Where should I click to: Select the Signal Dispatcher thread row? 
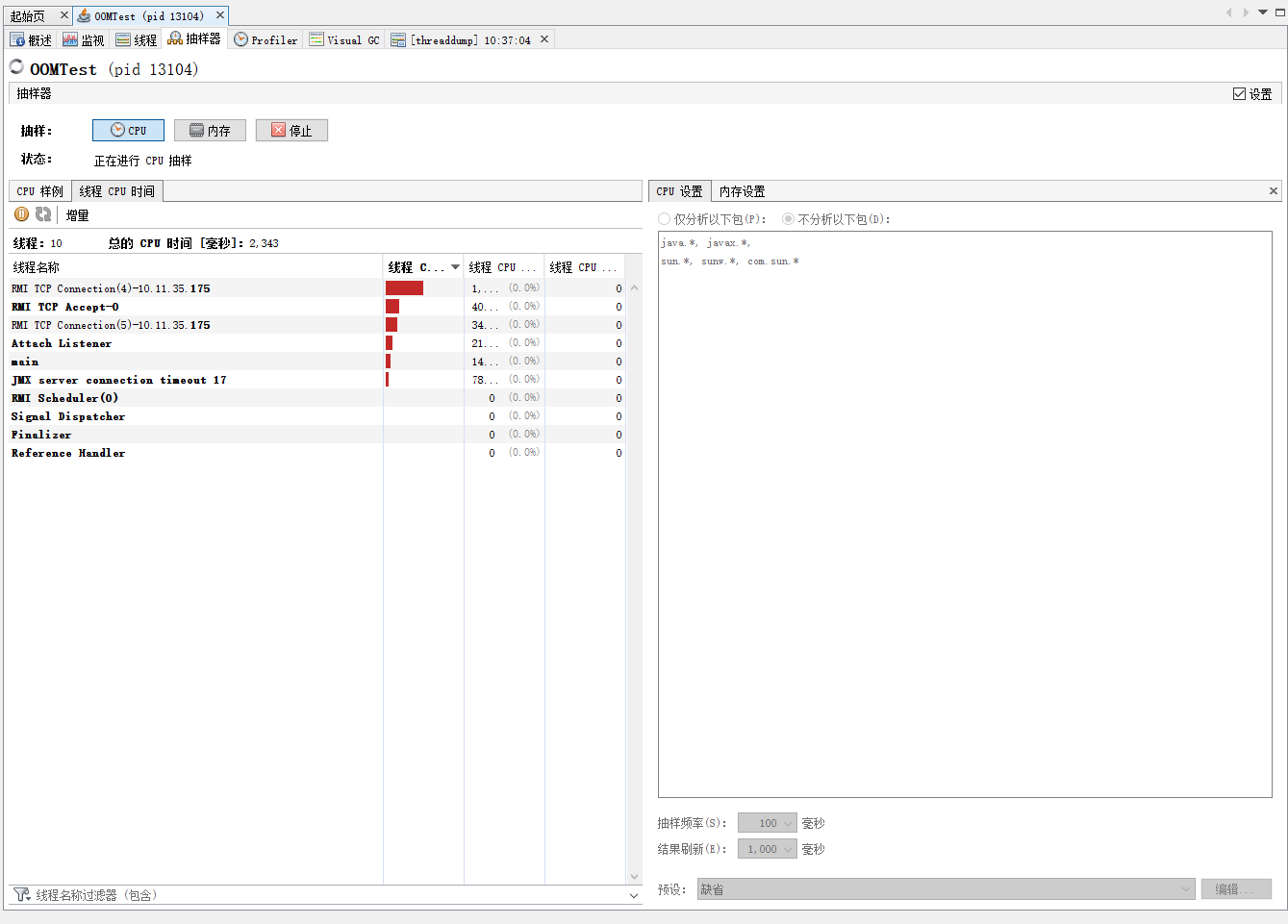(317, 416)
